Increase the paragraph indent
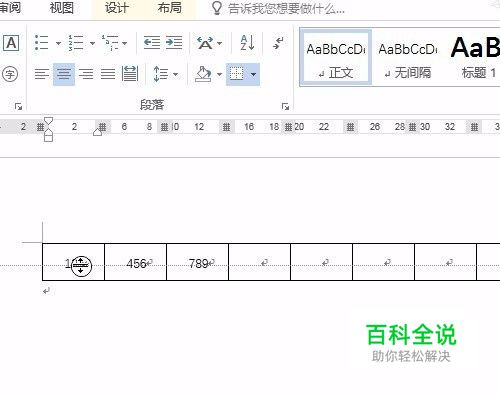Image resolution: width=500 pixels, height=395 pixels. click(174, 43)
